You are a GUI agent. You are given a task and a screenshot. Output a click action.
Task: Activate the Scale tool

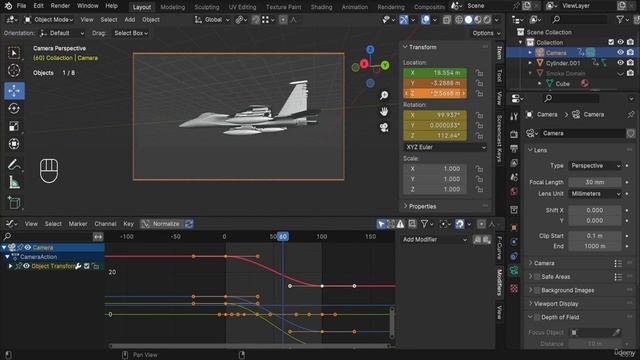pyautogui.click(x=14, y=126)
